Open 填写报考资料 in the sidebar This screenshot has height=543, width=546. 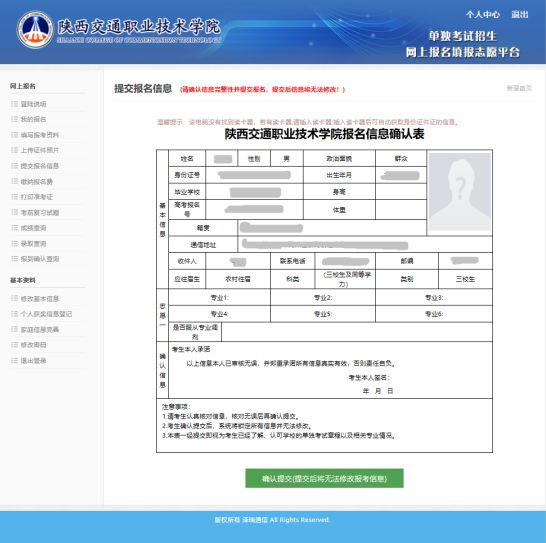40,135
